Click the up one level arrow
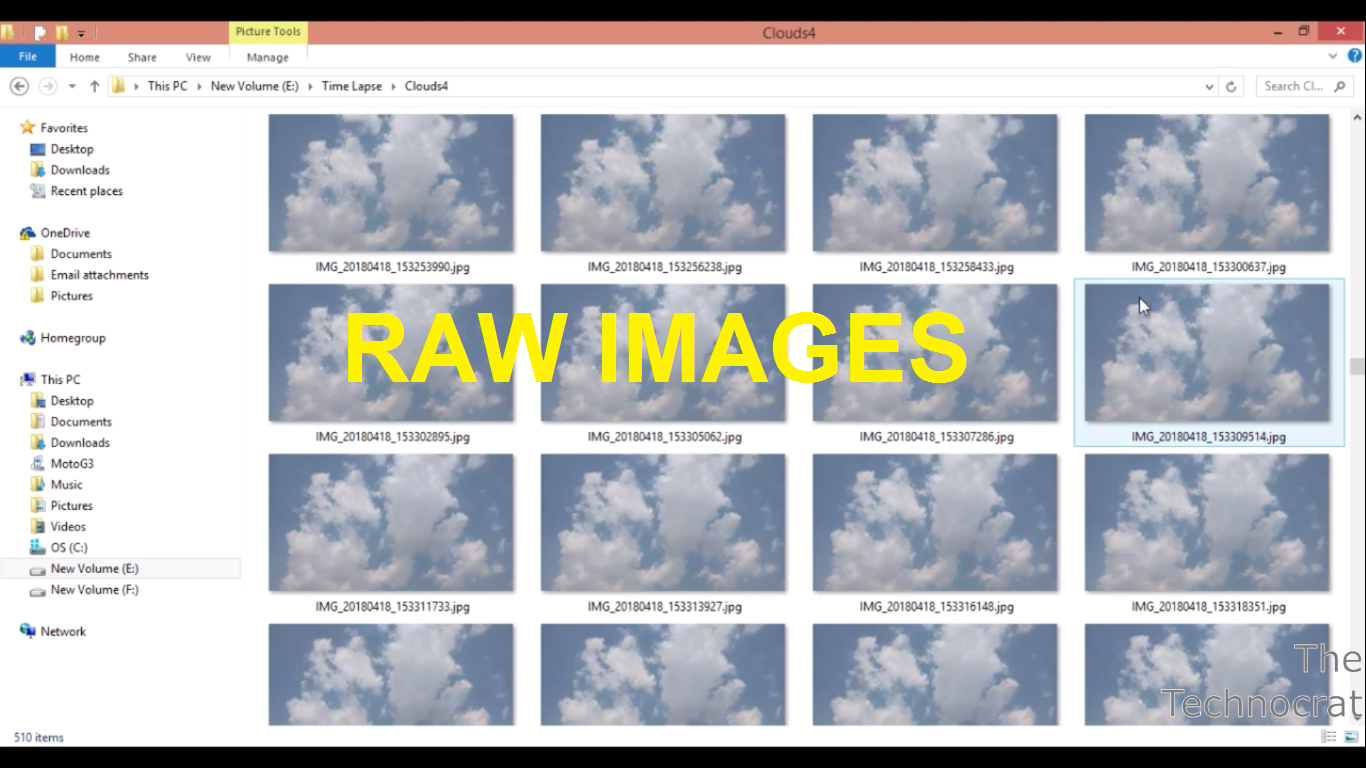 pyautogui.click(x=94, y=86)
